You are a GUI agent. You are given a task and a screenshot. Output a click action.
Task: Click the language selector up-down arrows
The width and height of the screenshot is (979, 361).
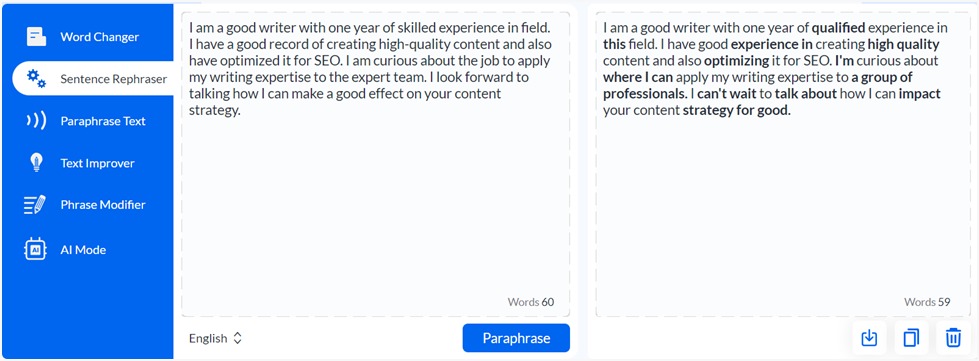(x=237, y=338)
